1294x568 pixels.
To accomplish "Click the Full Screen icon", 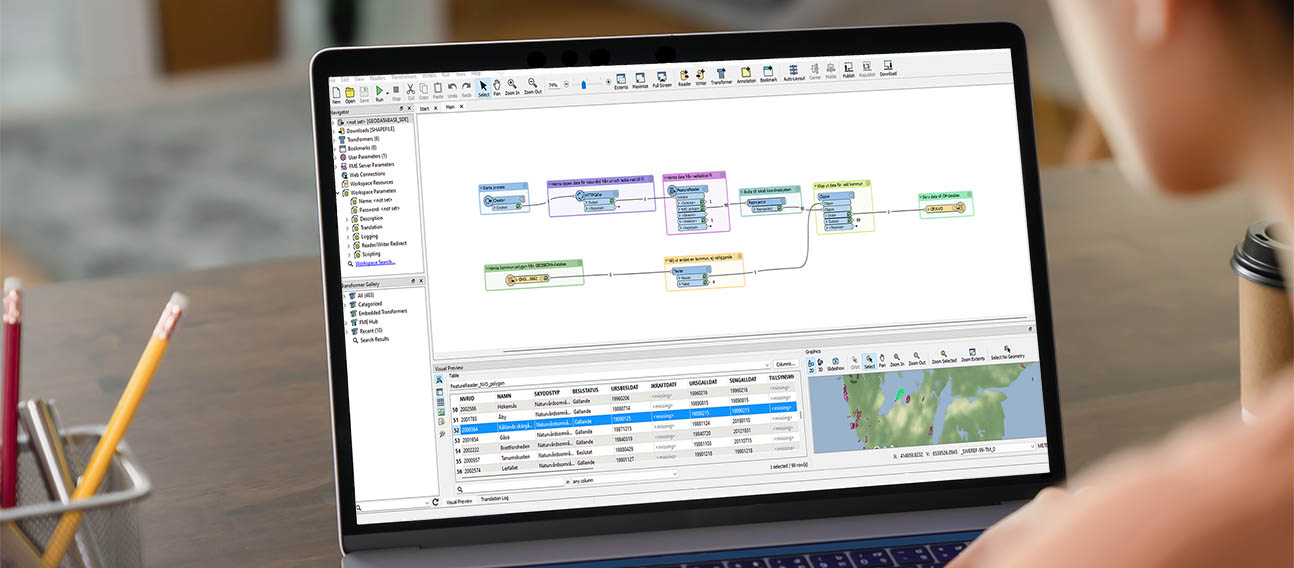I will click(x=661, y=79).
